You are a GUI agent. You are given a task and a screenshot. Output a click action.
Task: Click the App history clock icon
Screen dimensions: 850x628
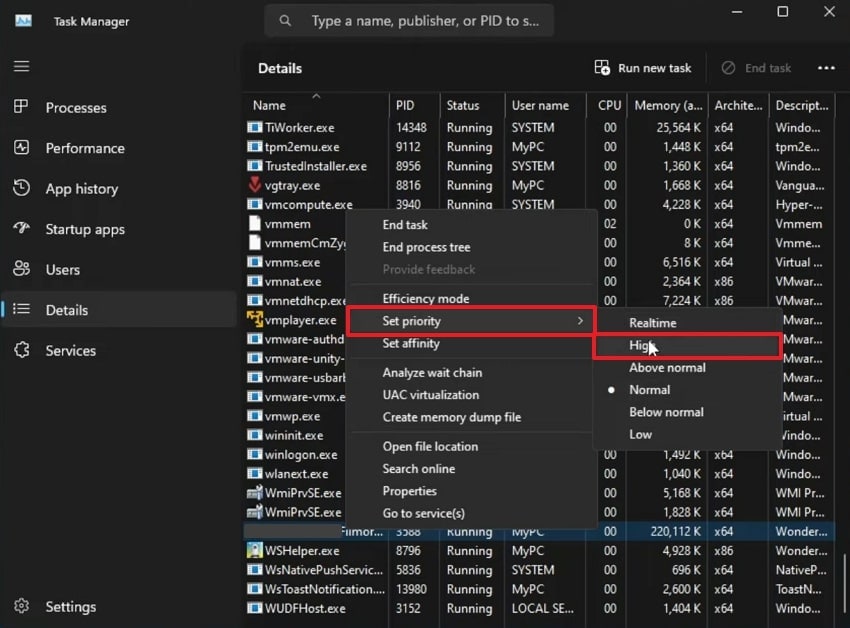coord(21,188)
